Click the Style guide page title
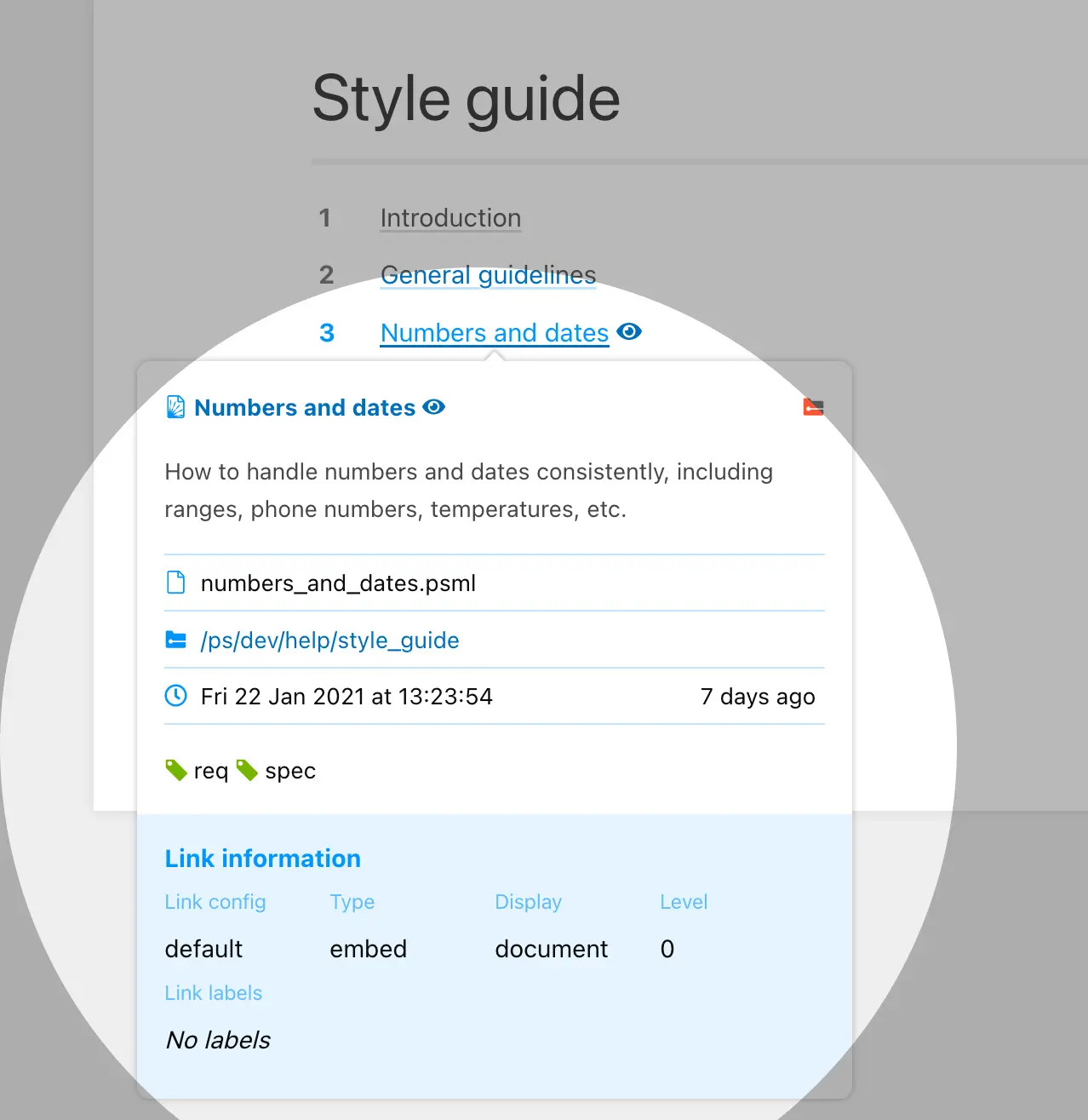1088x1120 pixels. pos(467,100)
